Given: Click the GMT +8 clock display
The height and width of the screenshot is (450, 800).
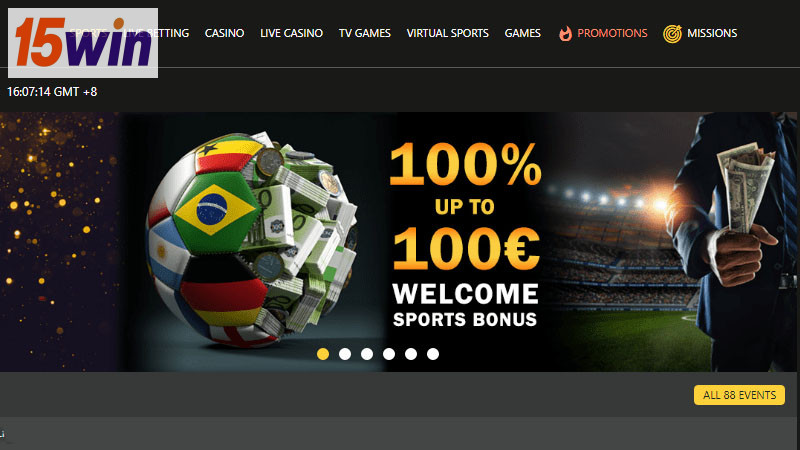Looking at the screenshot, I should (52, 92).
